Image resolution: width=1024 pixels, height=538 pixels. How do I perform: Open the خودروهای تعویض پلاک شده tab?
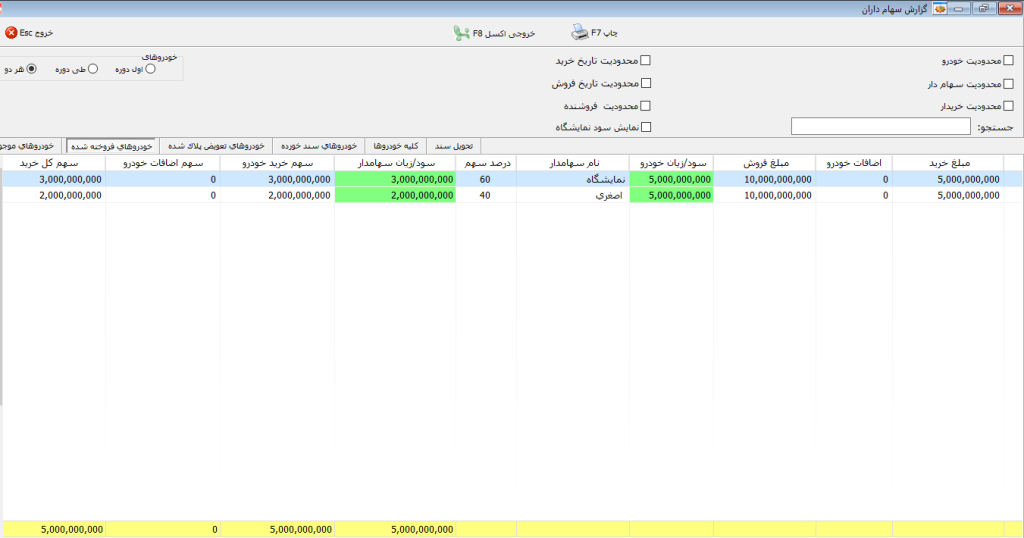coord(216,146)
